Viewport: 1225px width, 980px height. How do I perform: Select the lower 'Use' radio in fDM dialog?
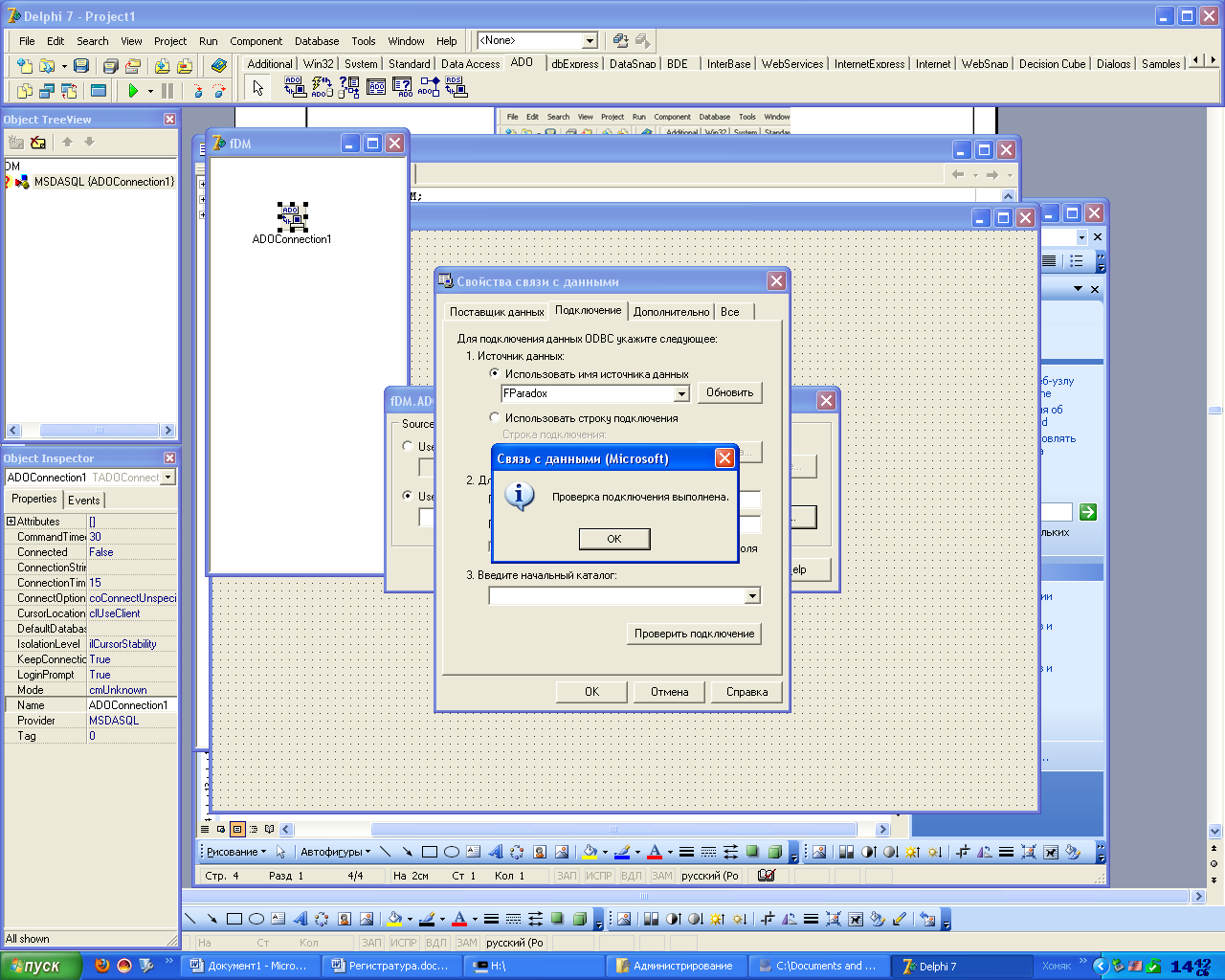click(x=409, y=496)
